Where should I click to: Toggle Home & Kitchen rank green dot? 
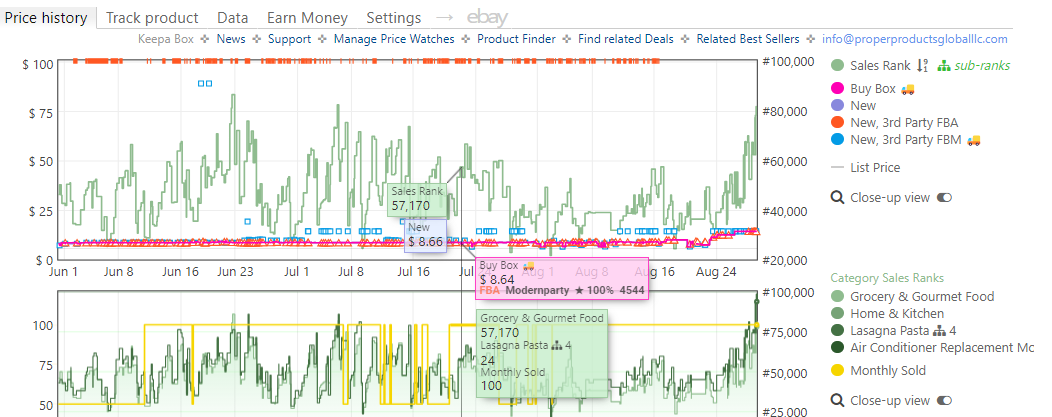(x=837, y=313)
